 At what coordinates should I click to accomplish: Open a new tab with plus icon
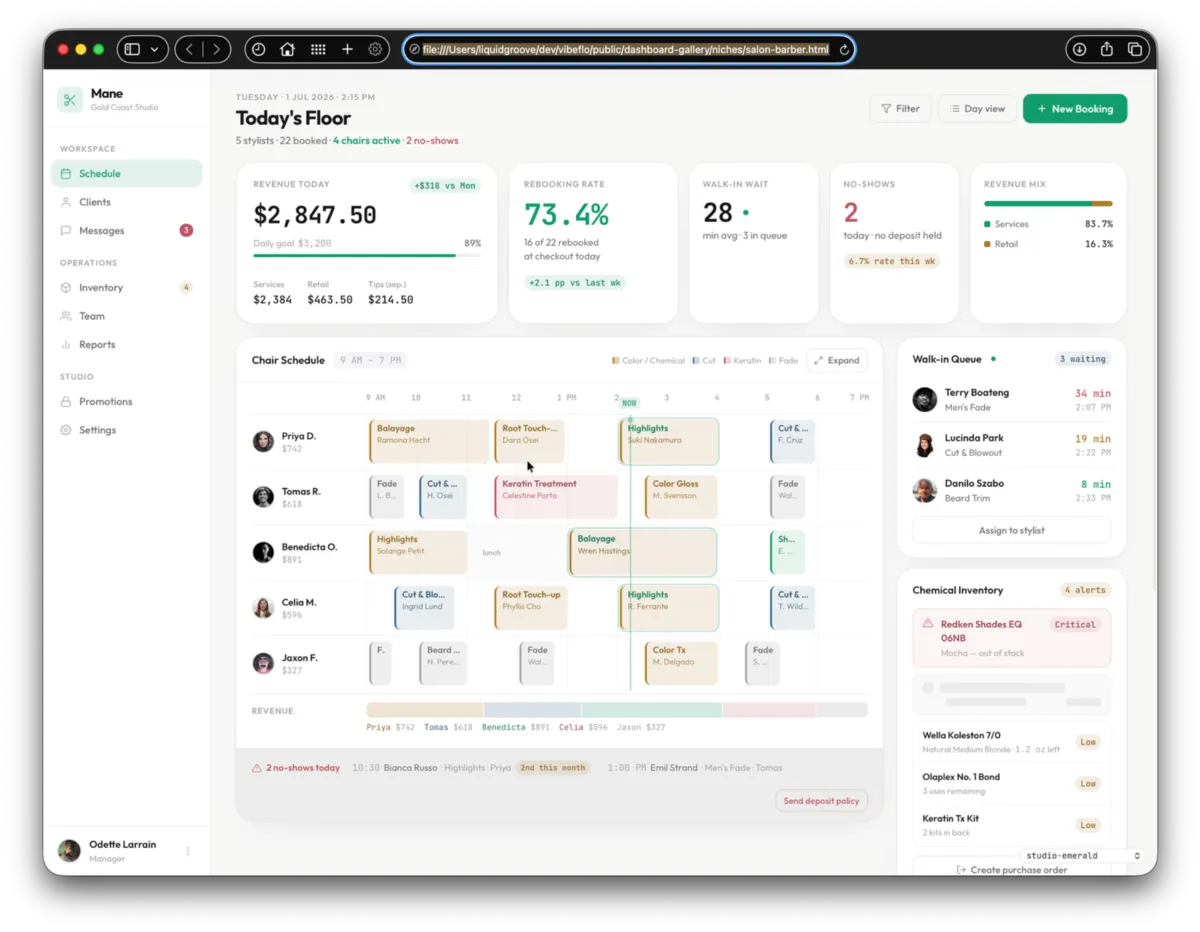tap(347, 49)
